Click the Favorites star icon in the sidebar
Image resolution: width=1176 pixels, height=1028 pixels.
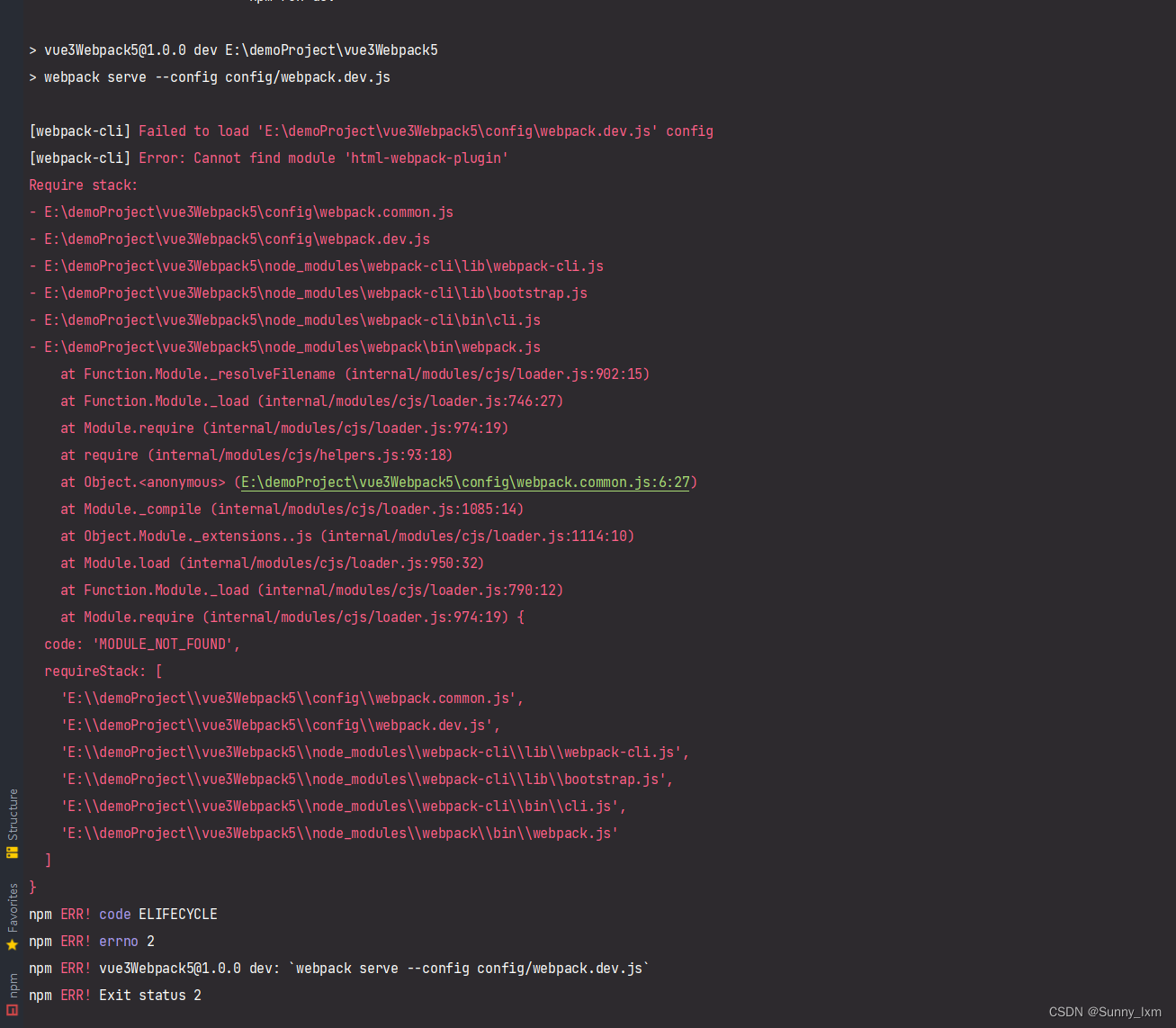click(12, 944)
